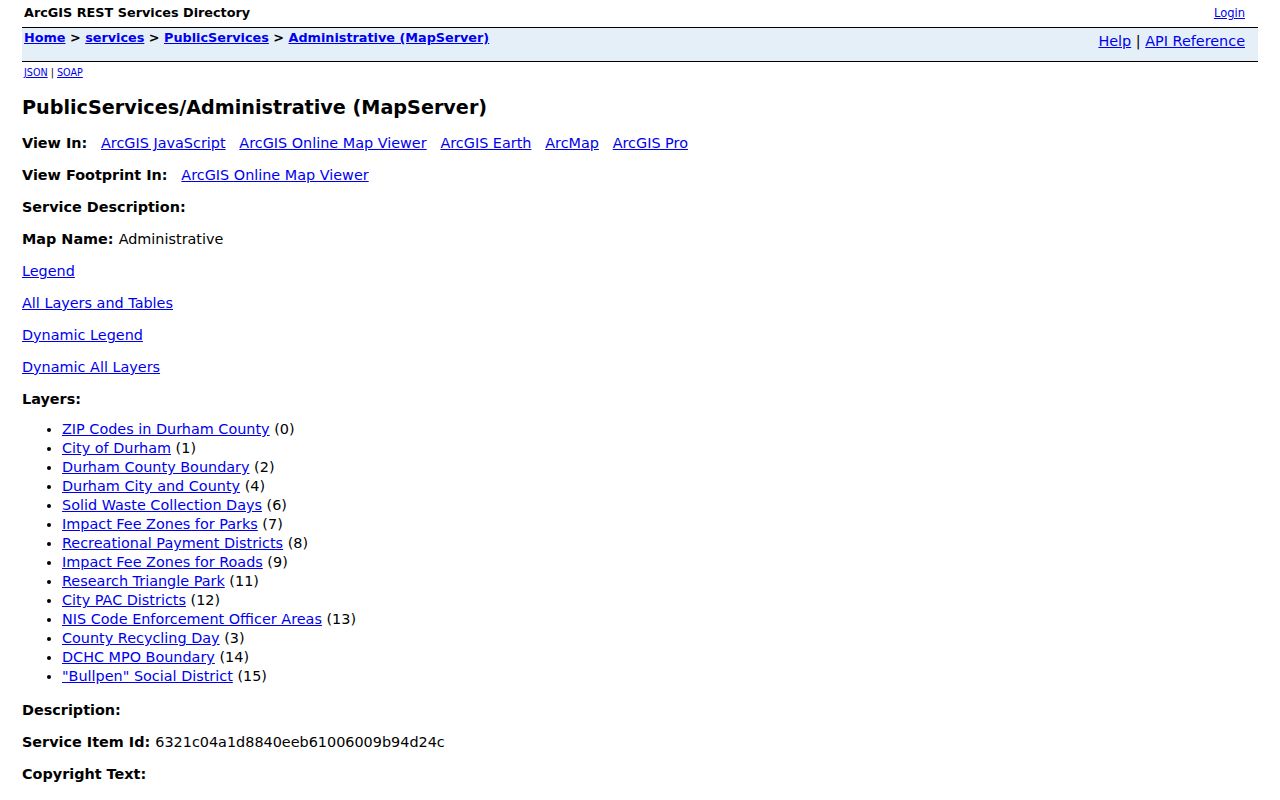
Task: Open Dynamic All Layers link
Action: pyautogui.click(x=91, y=367)
